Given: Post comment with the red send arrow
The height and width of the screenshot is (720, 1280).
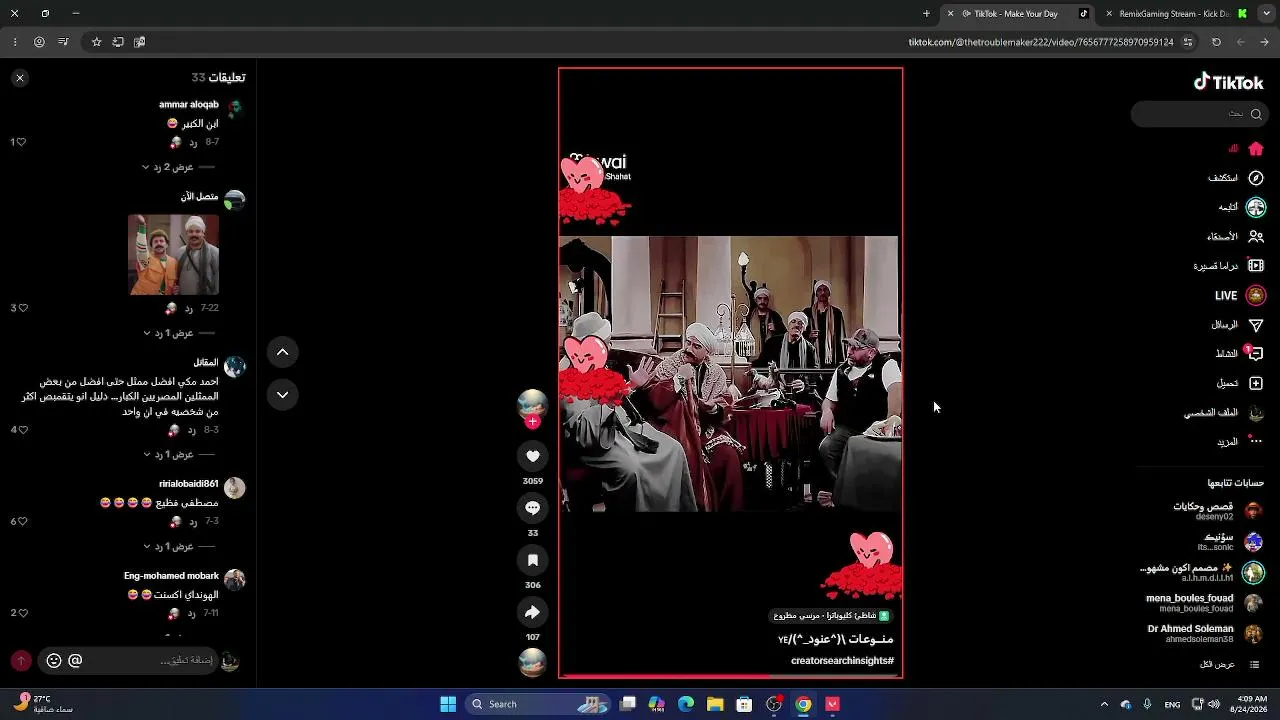Looking at the screenshot, I should [x=21, y=661].
